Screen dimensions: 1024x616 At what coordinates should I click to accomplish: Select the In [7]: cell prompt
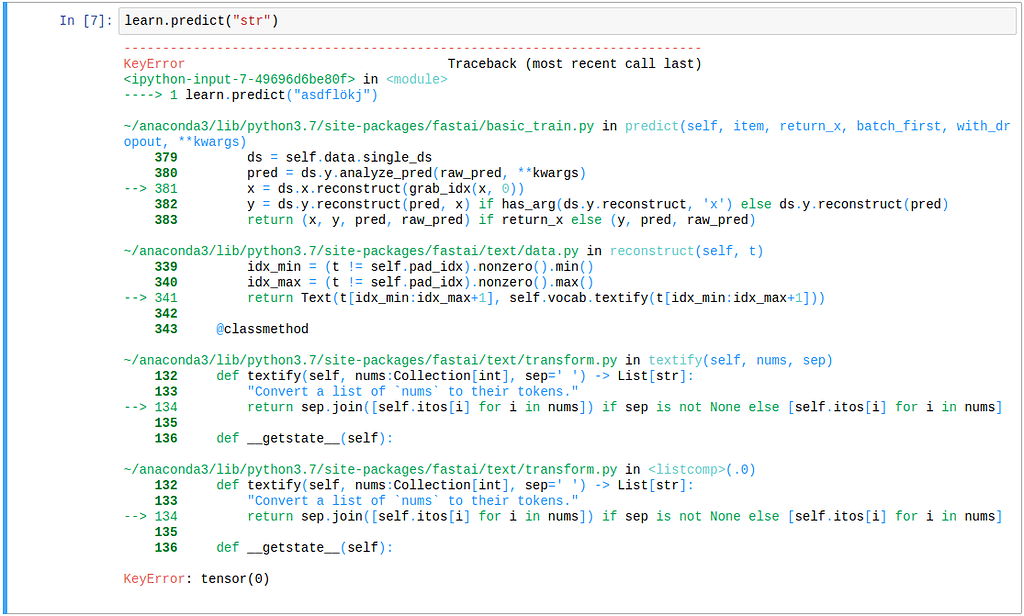pos(85,21)
